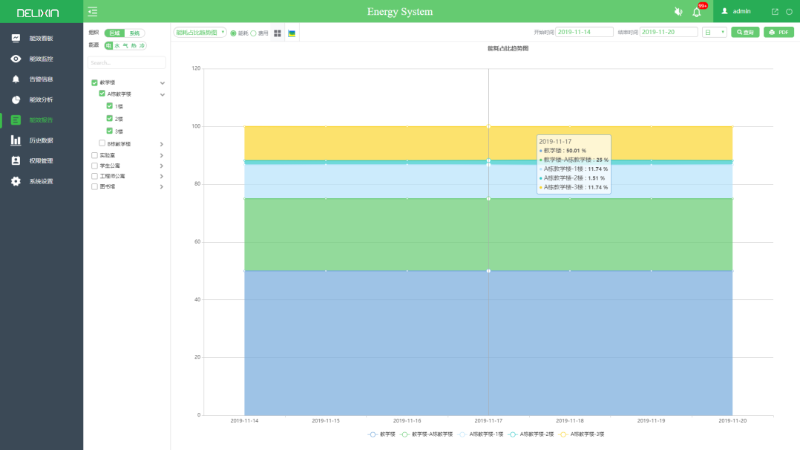The height and width of the screenshot is (450, 800).
Task: Open the bar-chart history data menu item
Action: pos(16,140)
